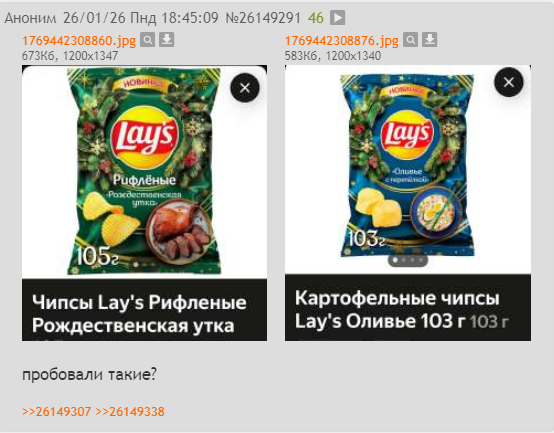Open the 1769442308860.jpg filename link
Screen dimensions: 554x433
pyautogui.click(x=79, y=41)
